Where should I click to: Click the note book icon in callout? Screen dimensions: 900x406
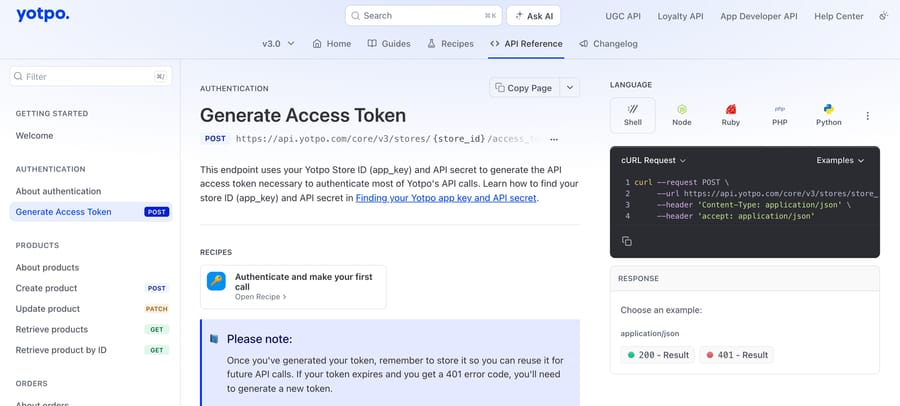(214, 339)
